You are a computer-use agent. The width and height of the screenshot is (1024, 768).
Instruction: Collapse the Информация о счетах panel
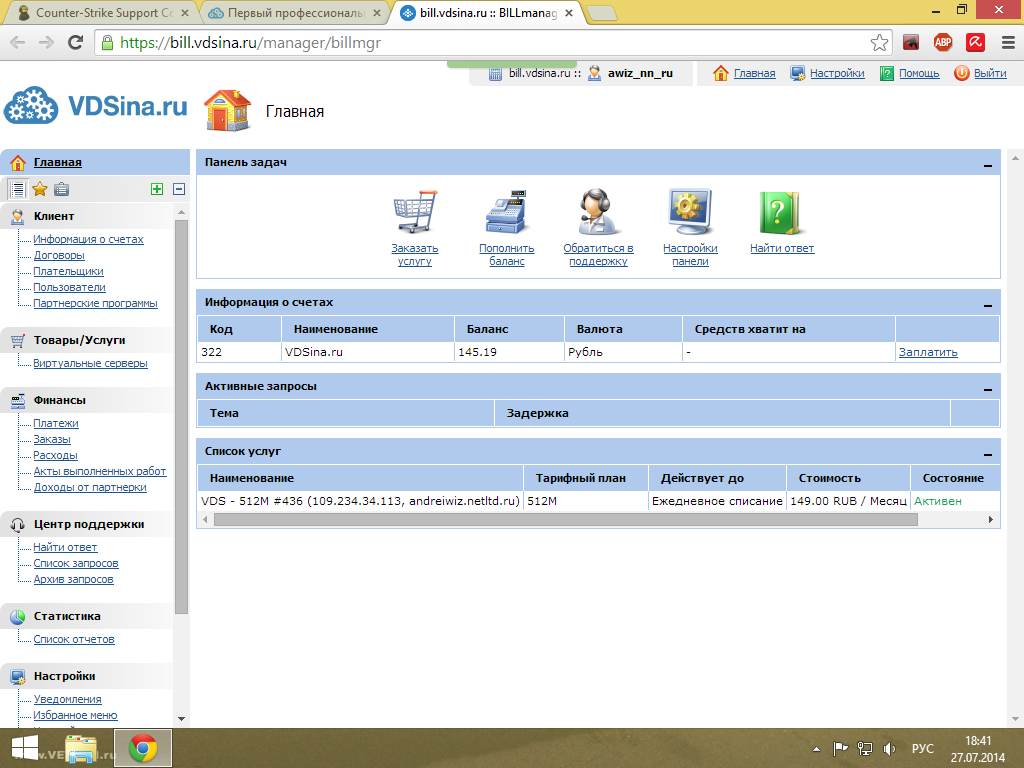(987, 305)
